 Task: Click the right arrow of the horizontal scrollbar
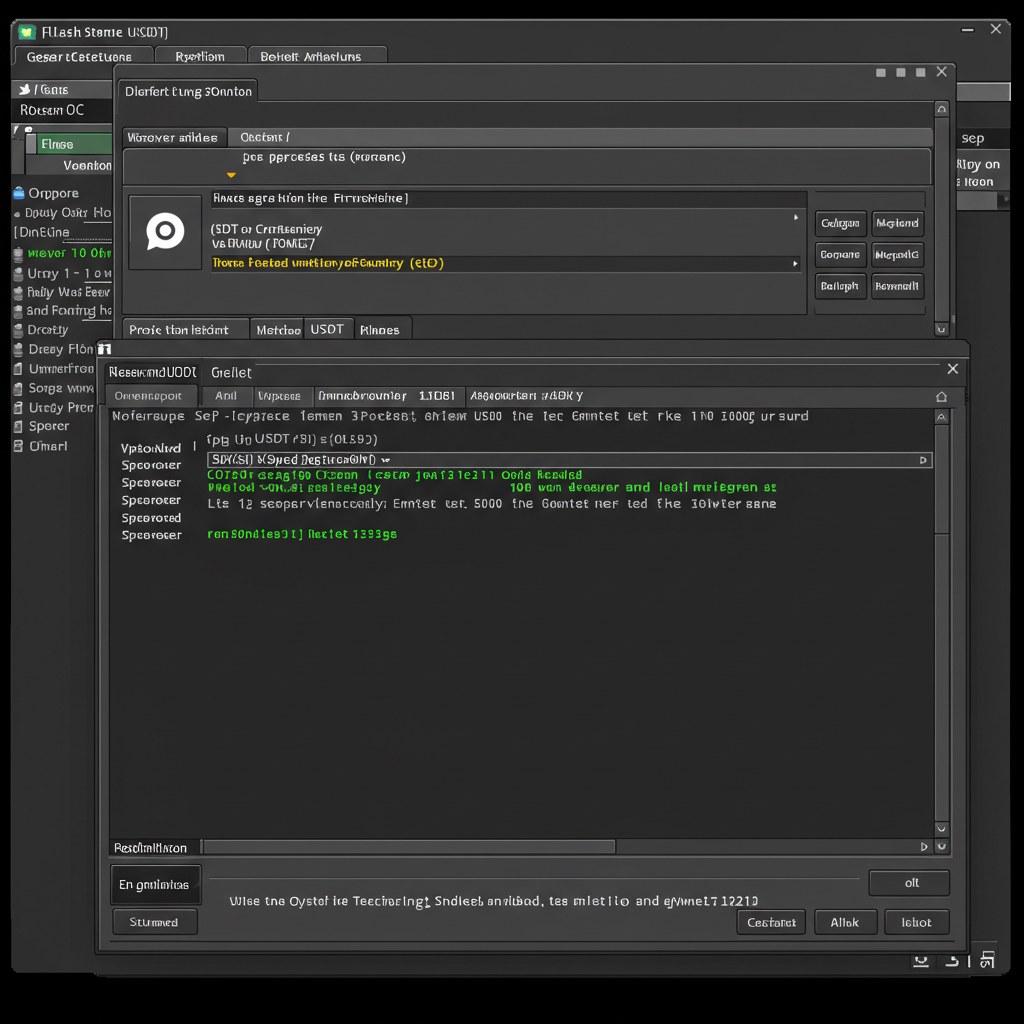pyautogui.click(x=923, y=847)
